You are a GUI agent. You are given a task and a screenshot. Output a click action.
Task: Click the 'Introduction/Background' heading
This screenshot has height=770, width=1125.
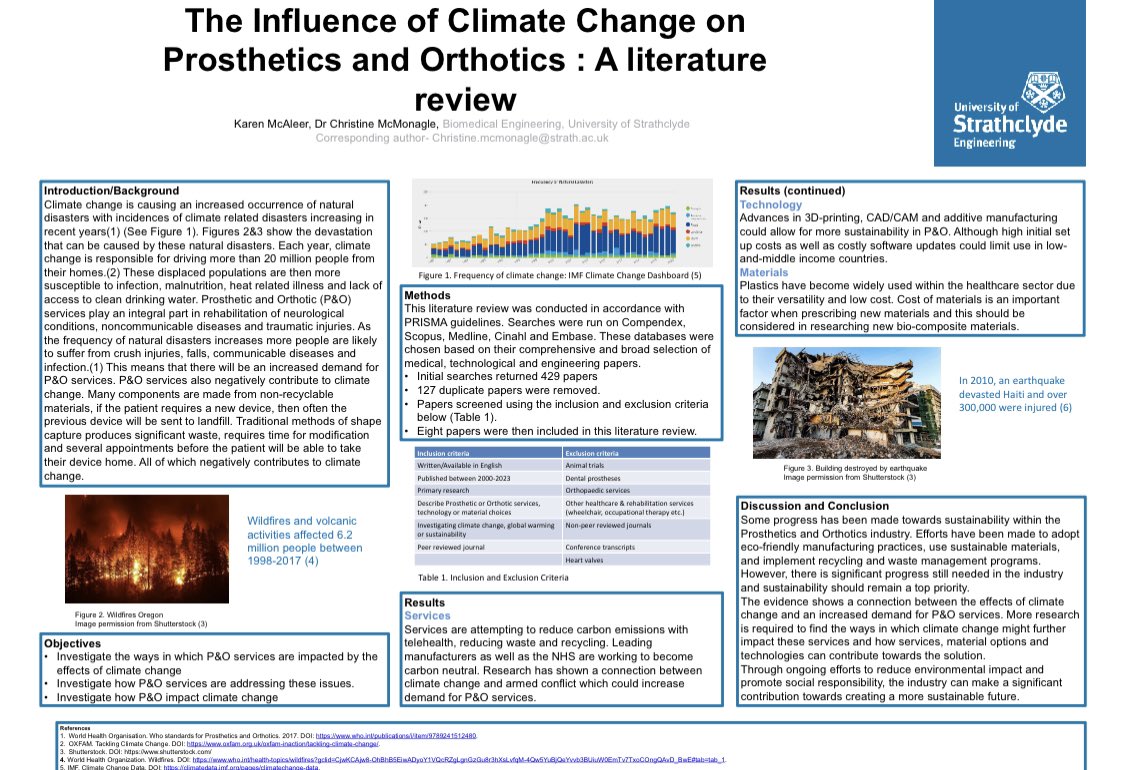pos(111,191)
